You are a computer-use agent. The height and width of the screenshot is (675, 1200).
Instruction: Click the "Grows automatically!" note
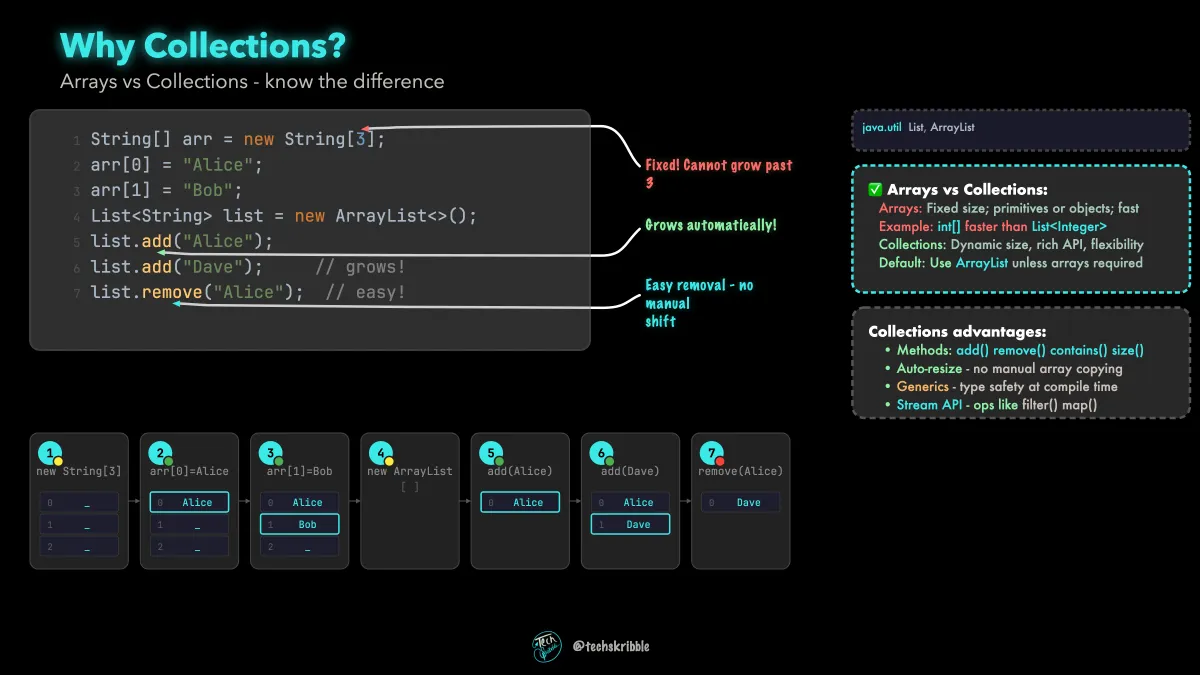710,226
